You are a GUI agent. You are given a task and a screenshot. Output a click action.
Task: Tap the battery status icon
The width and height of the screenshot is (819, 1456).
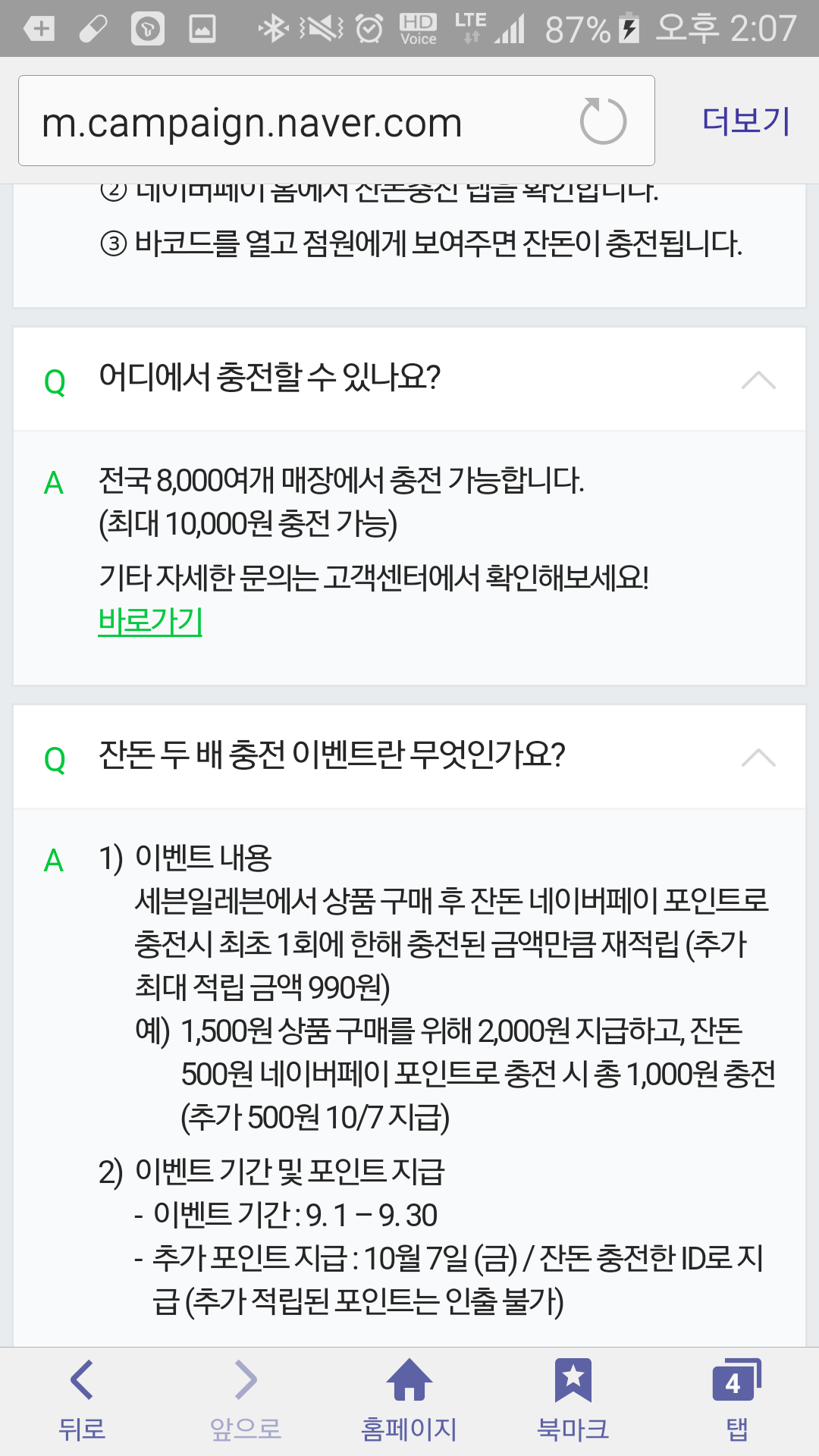pos(629,29)
